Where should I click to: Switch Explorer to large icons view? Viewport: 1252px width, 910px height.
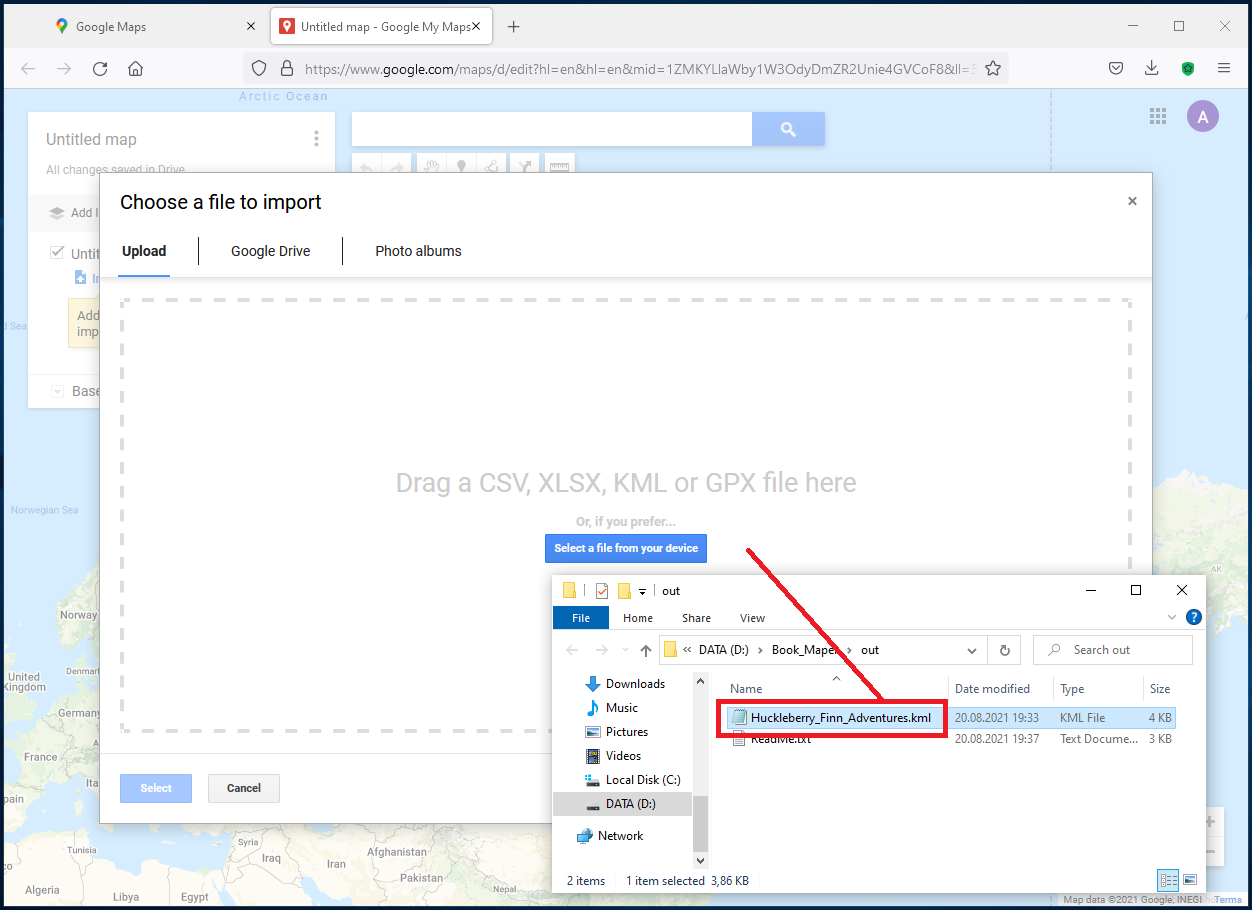(1190, 880)
